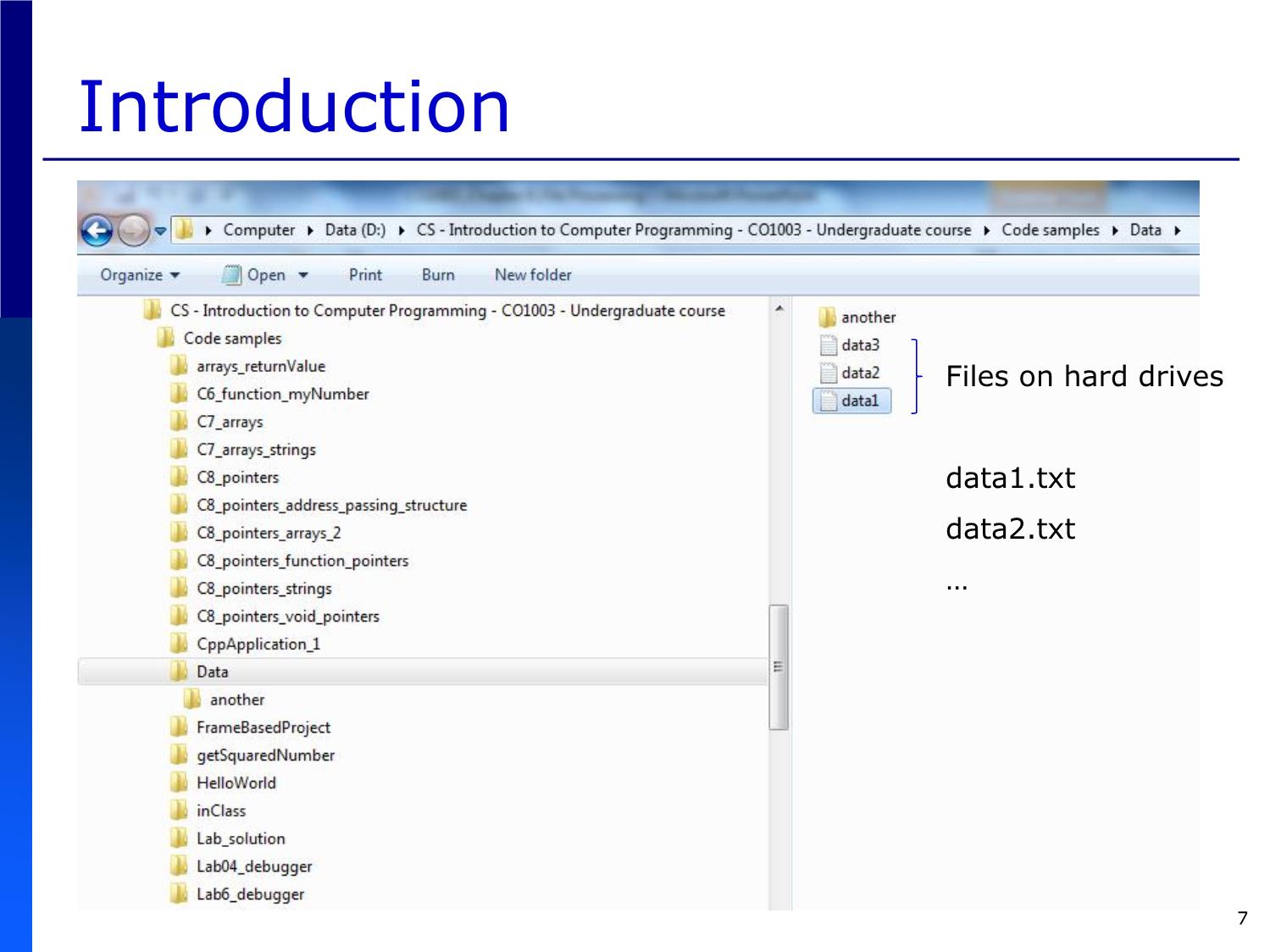1270x952 pixels.
Task: Select the Lab_solution folder
Action: coord(228,839)
